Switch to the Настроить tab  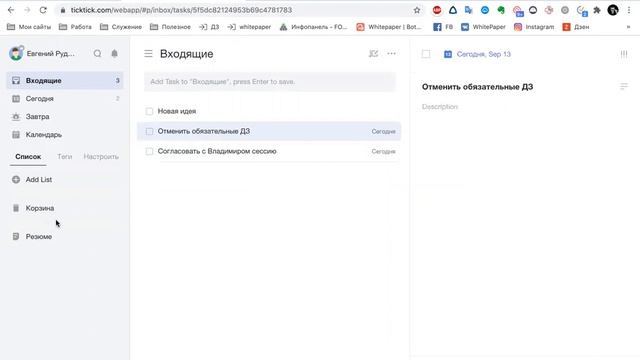click(101, 157)
